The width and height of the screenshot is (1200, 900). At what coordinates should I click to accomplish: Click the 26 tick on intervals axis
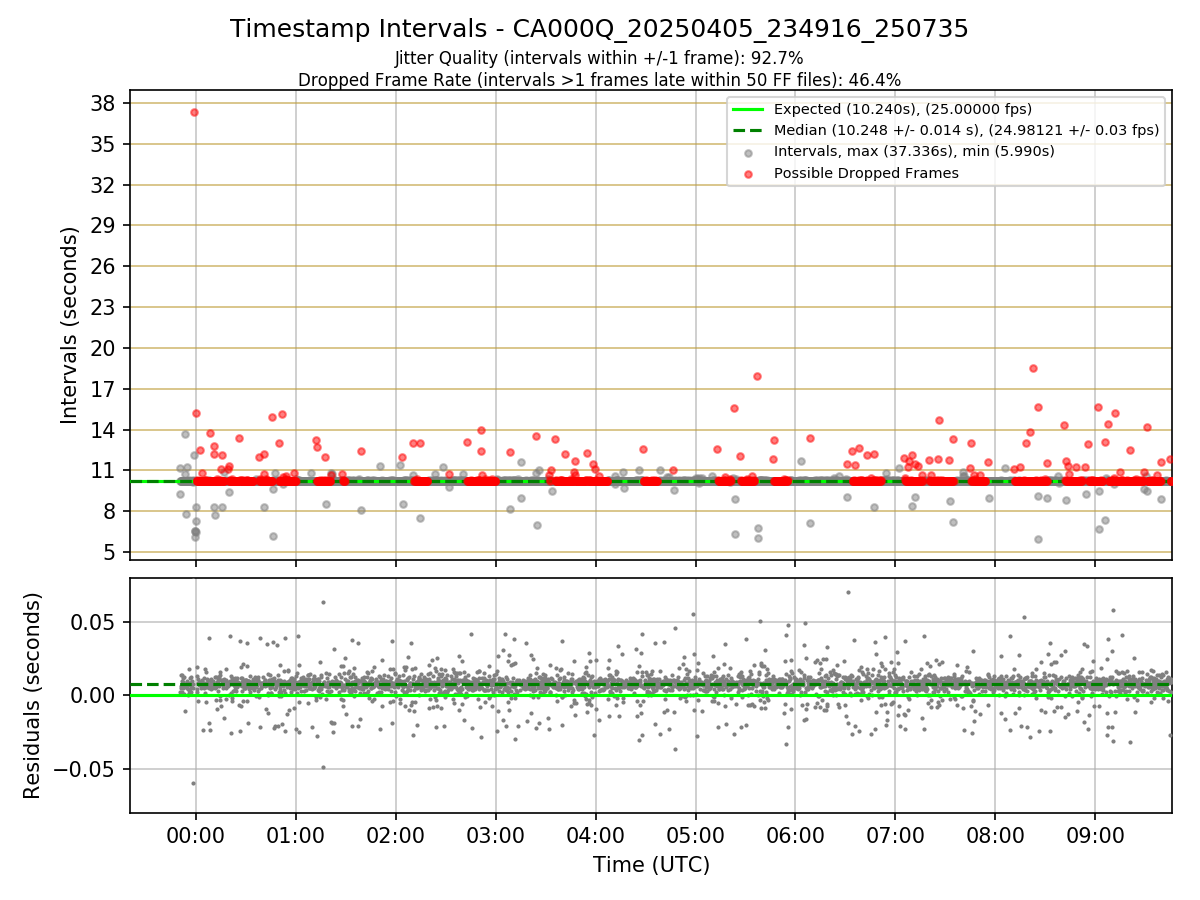(x=104, y=266)
